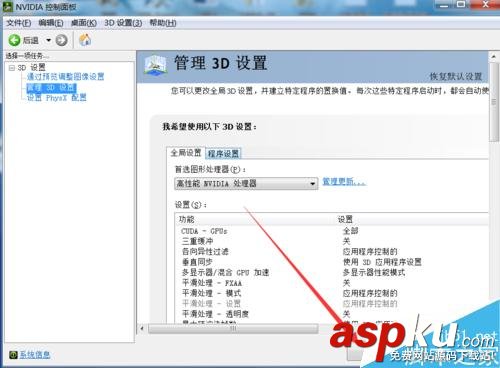The image size is (500, 368).
Task: Go to the Home icon
Action: 85,40
